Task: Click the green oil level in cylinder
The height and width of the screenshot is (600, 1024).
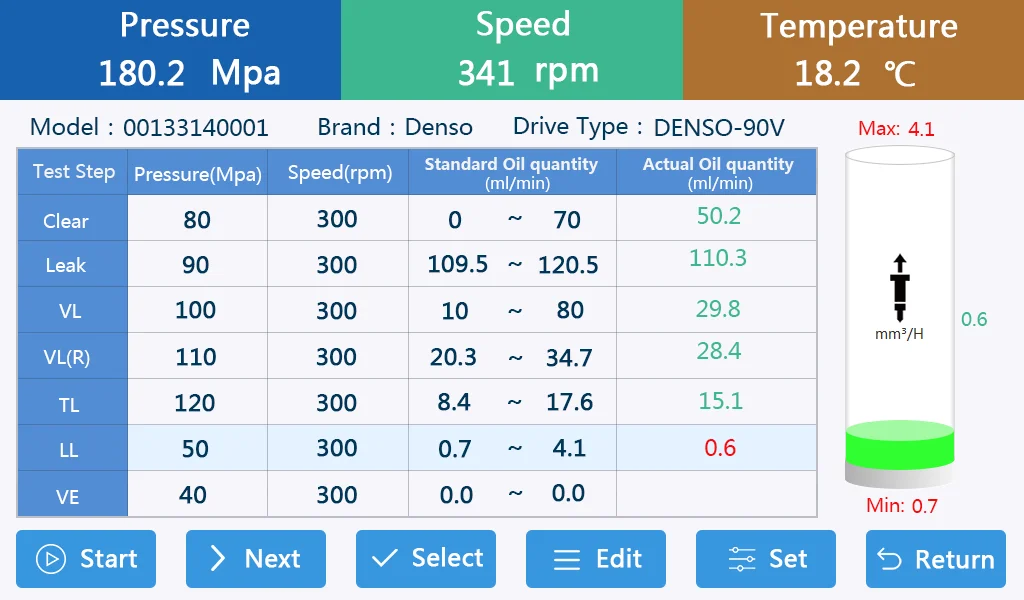Action: tap(900, 445)
